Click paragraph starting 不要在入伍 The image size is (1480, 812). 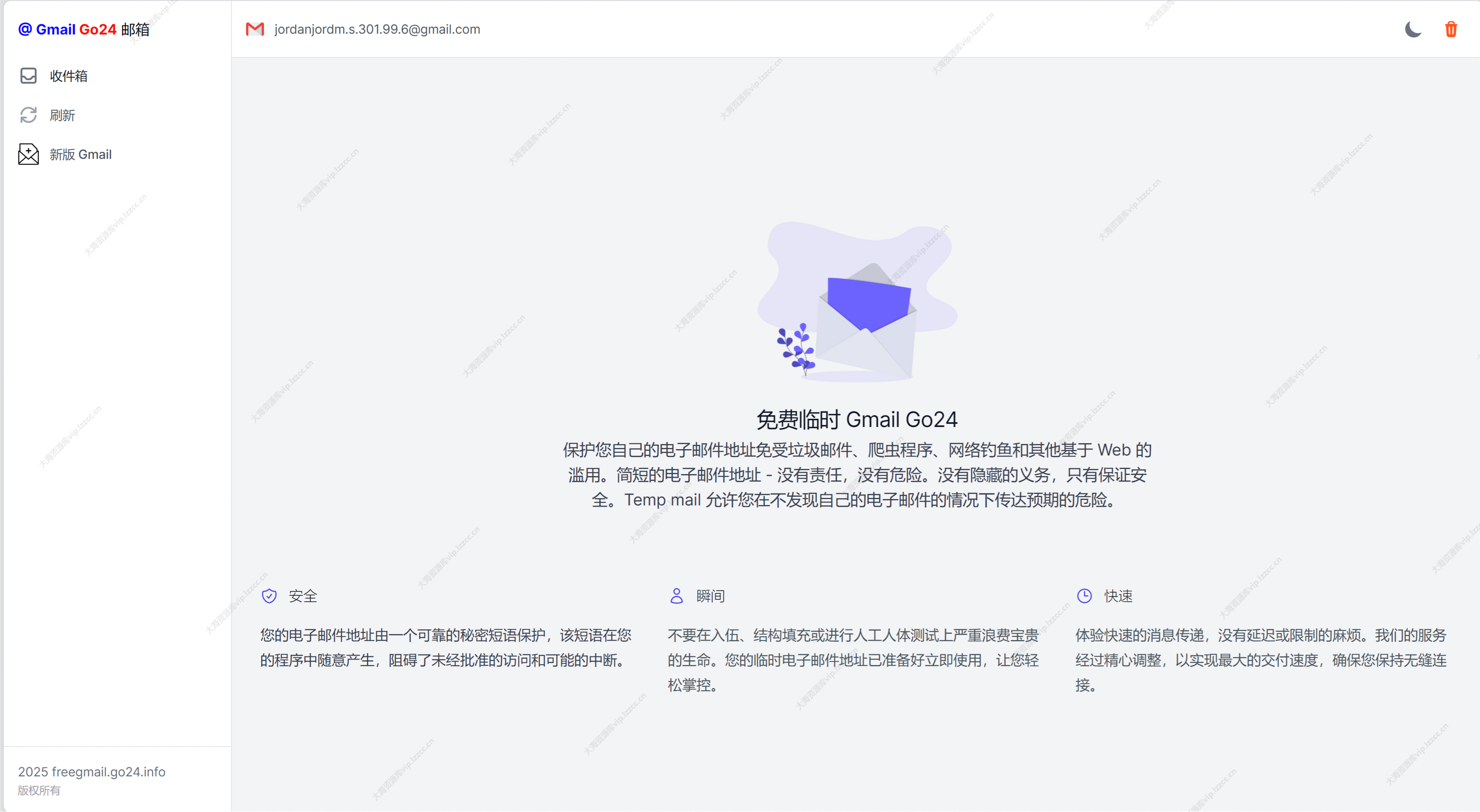coord(853,660)
